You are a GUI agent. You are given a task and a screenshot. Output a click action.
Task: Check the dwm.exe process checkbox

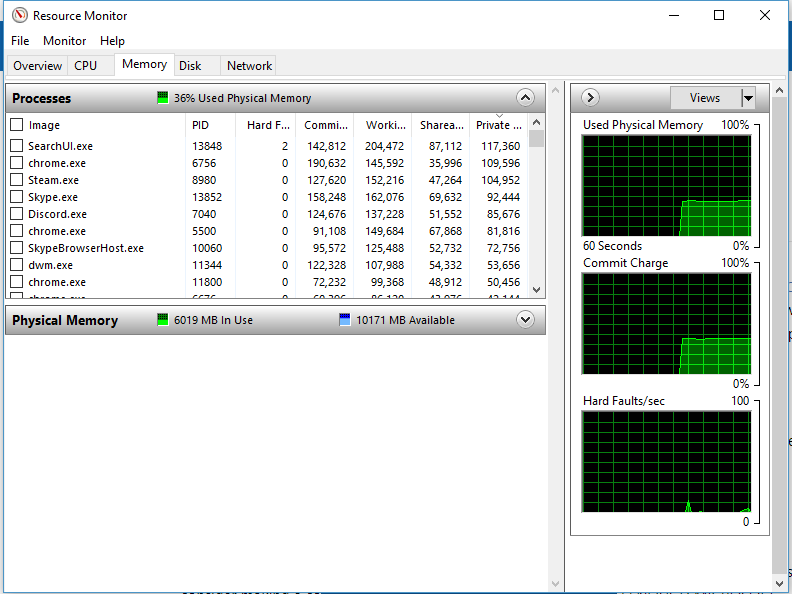click(17, 265)
